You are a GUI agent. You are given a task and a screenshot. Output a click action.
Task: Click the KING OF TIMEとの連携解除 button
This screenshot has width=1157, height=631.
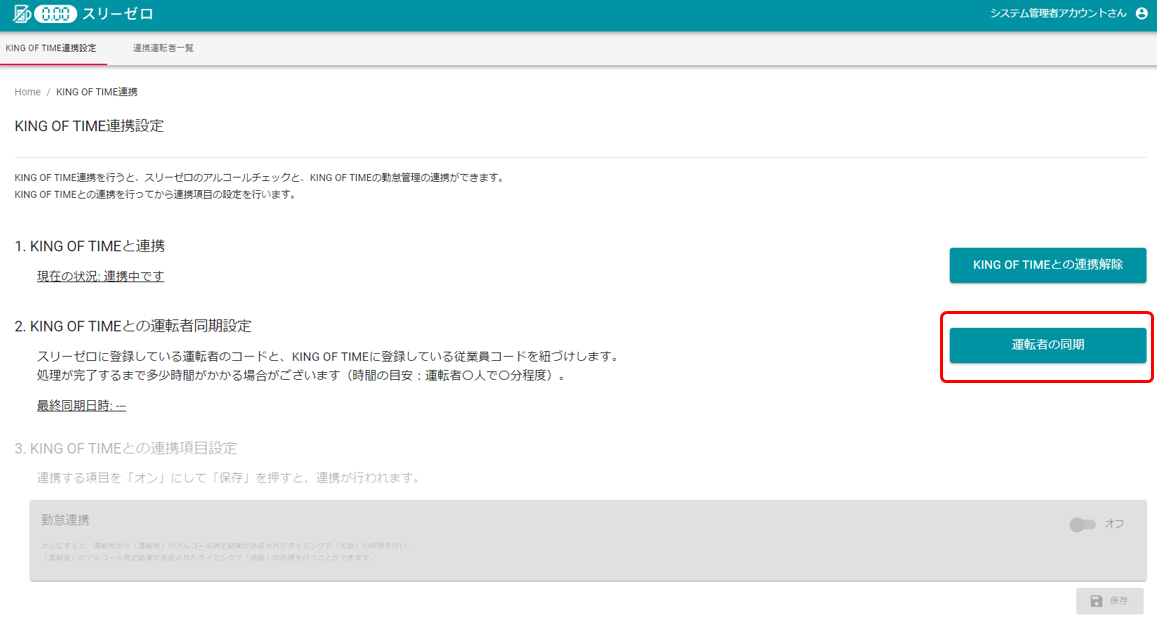point(1048,265)
